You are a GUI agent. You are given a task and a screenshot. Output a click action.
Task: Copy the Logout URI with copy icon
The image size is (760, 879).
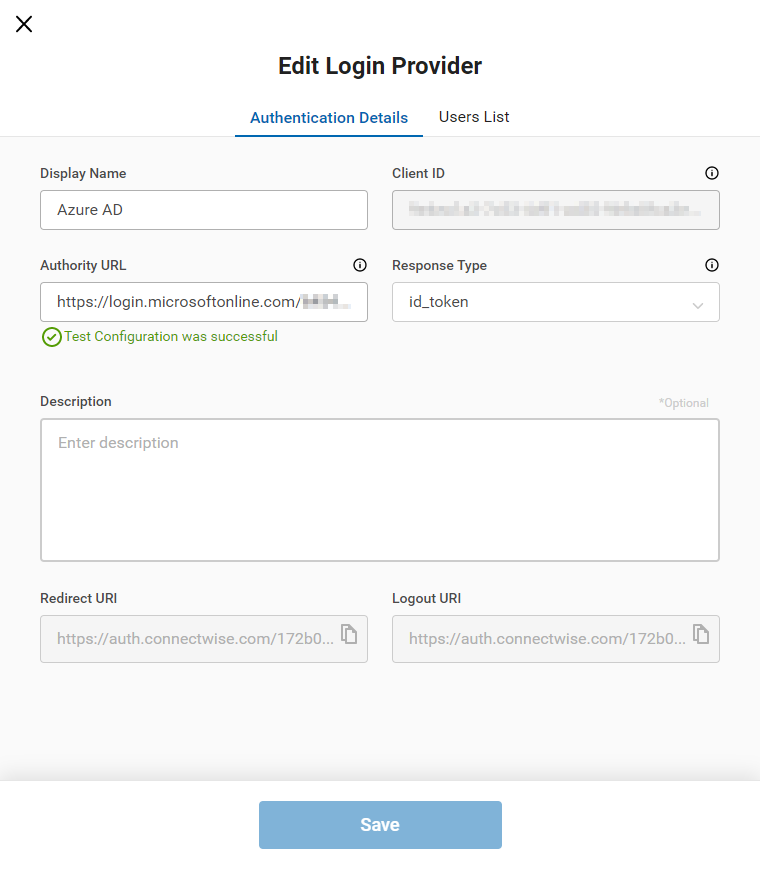click(x=701, y=634)
